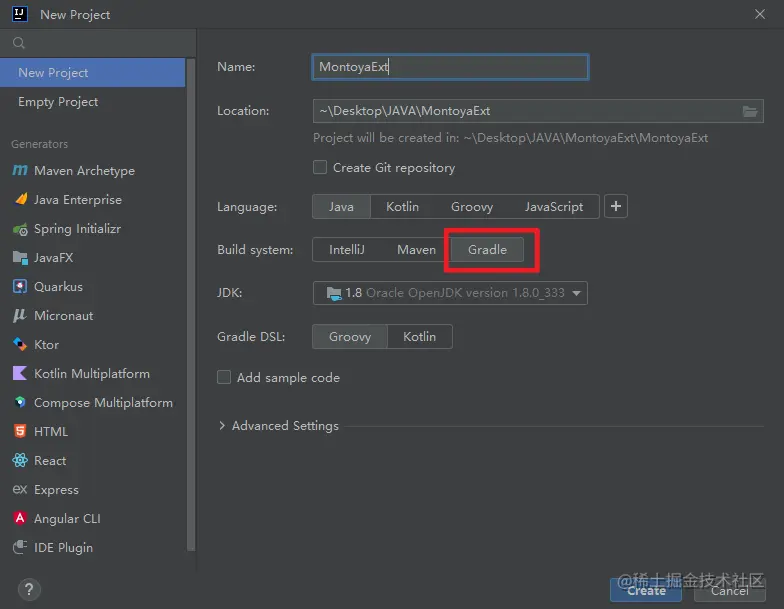784x609 pixels.
Task: Click the Compose Multiplatform icon
Action: (20, 402)
